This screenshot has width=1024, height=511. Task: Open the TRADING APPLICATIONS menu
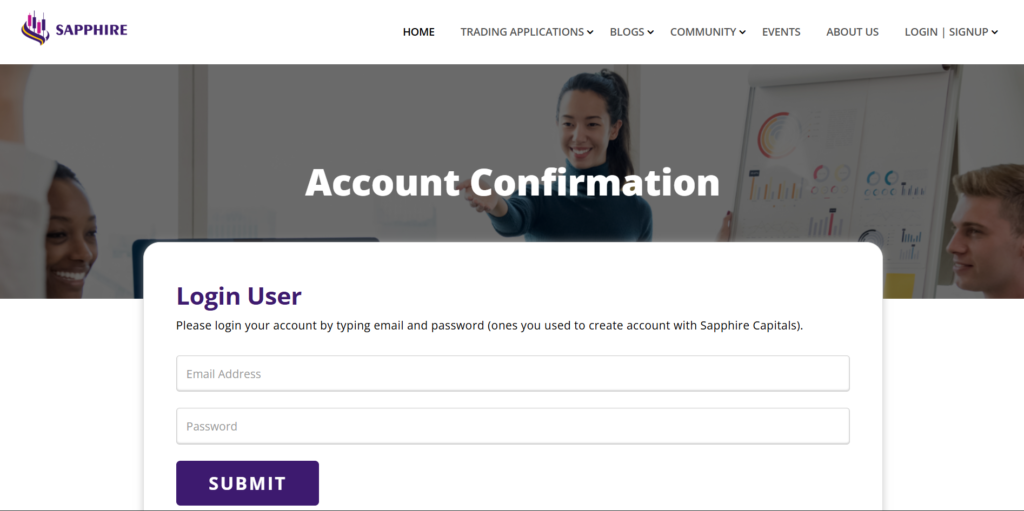click(x=522, y=32)
